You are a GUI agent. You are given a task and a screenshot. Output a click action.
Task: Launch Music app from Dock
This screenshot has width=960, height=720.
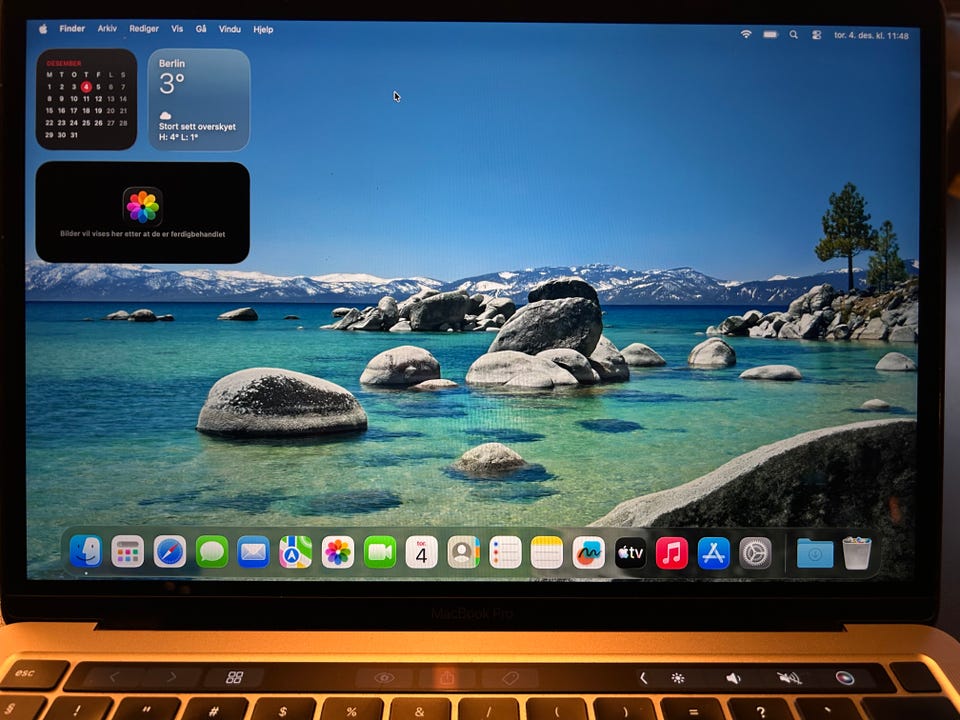672,553
